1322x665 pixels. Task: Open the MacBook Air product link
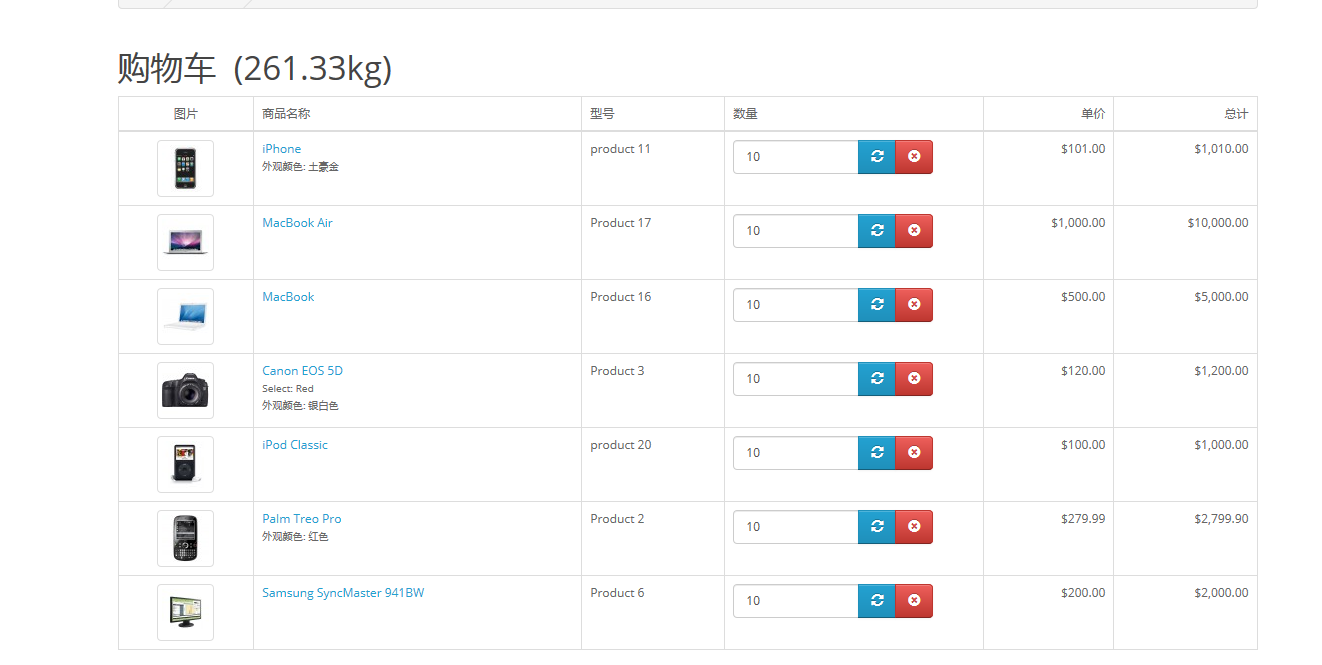[x=297, y=223]
